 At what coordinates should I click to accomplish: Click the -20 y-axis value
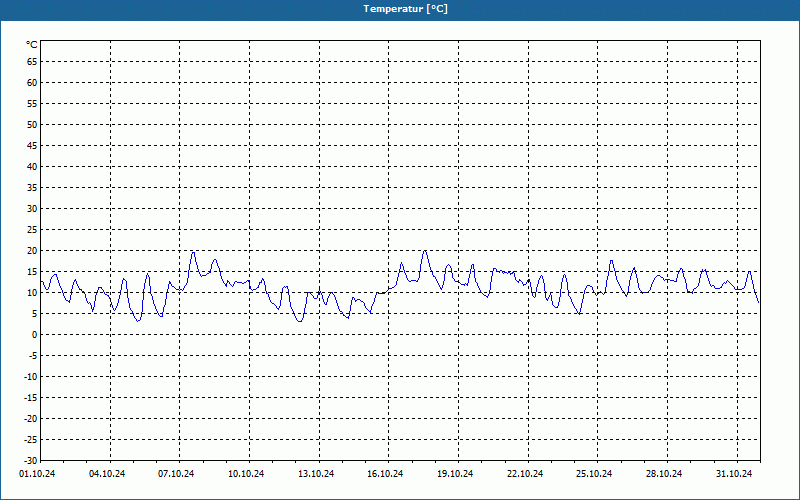[31, 418]
